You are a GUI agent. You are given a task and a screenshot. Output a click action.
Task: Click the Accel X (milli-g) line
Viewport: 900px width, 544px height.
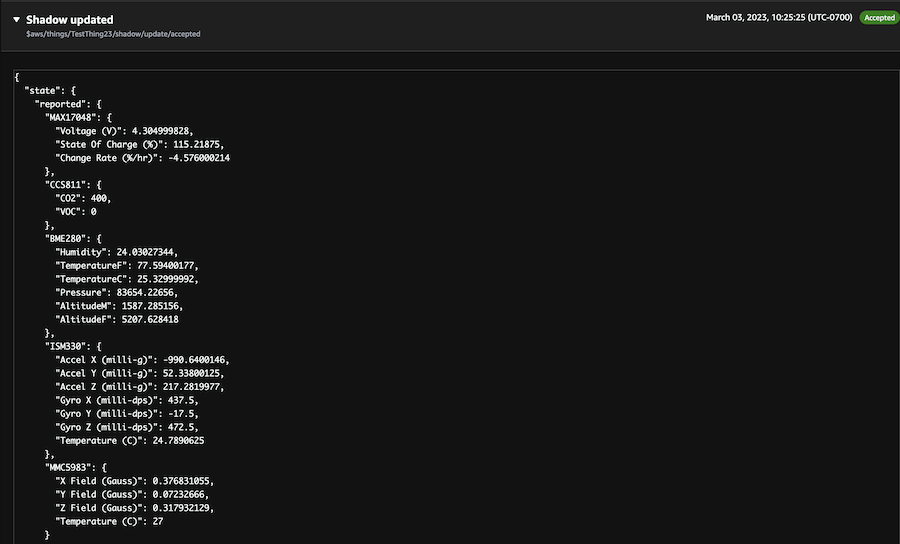[x=143, y=360]
